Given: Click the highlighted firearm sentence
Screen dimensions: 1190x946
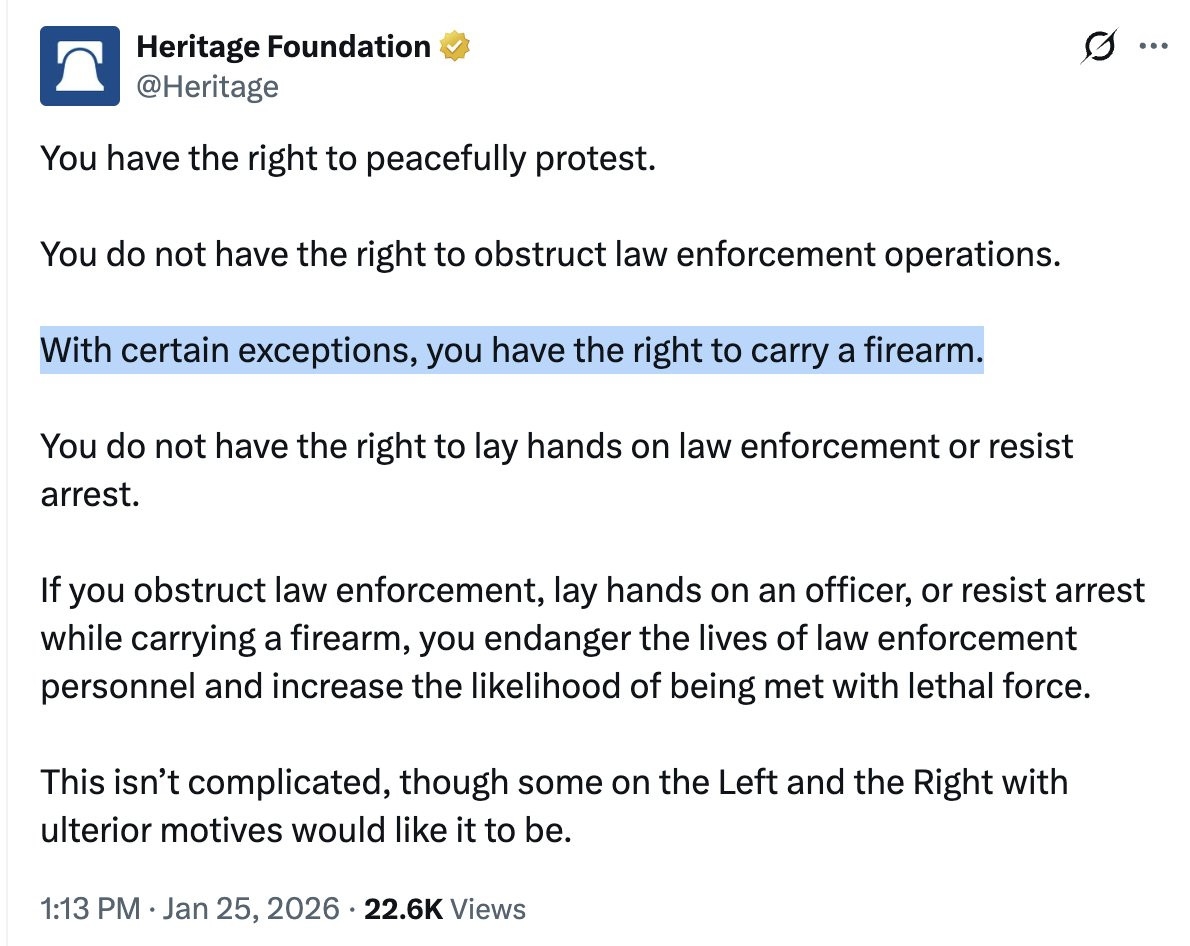Looking at the screenshot, I should point(512,352).
